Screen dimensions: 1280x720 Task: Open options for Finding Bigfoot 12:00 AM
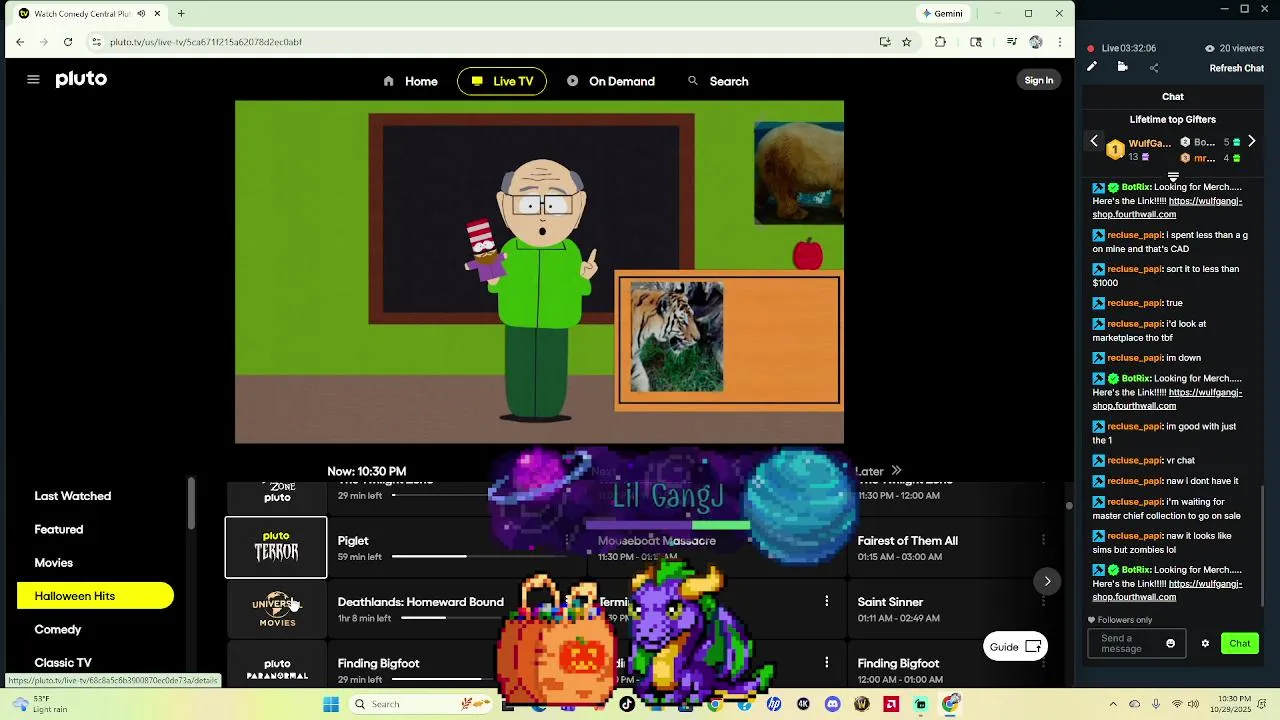[x=1043, y=662]
